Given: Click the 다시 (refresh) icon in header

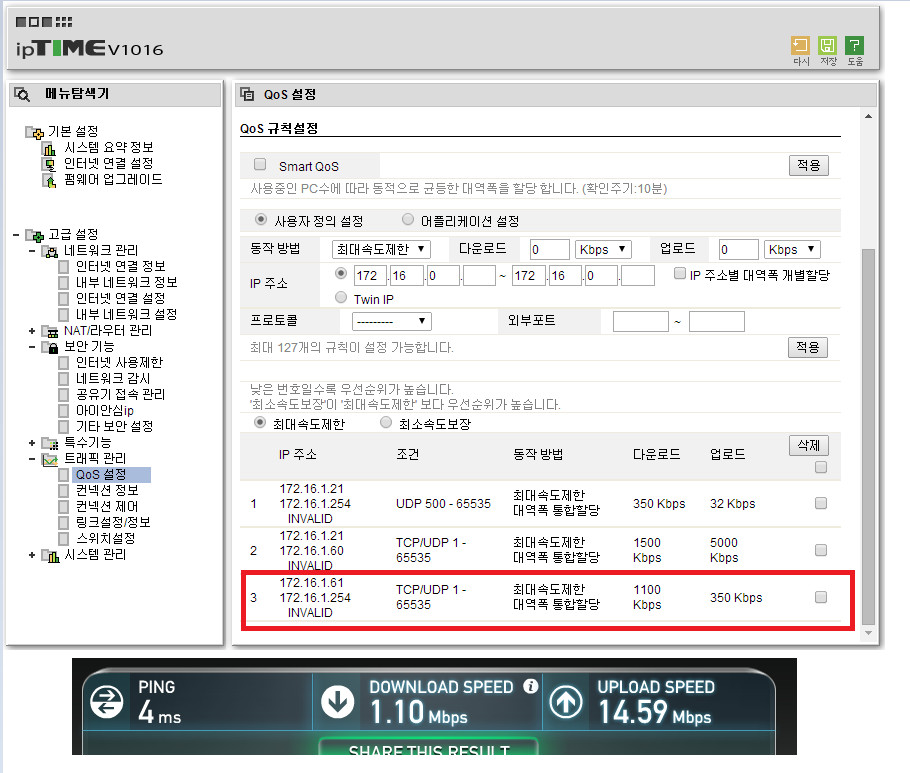Looking at the screenshot, I should pos(800,46).
